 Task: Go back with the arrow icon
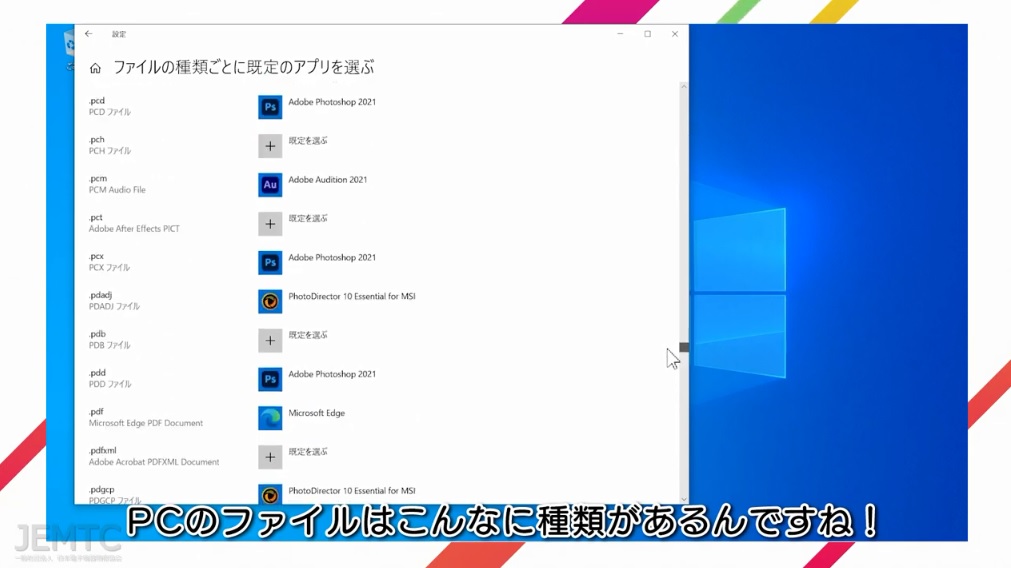point(88,34)
